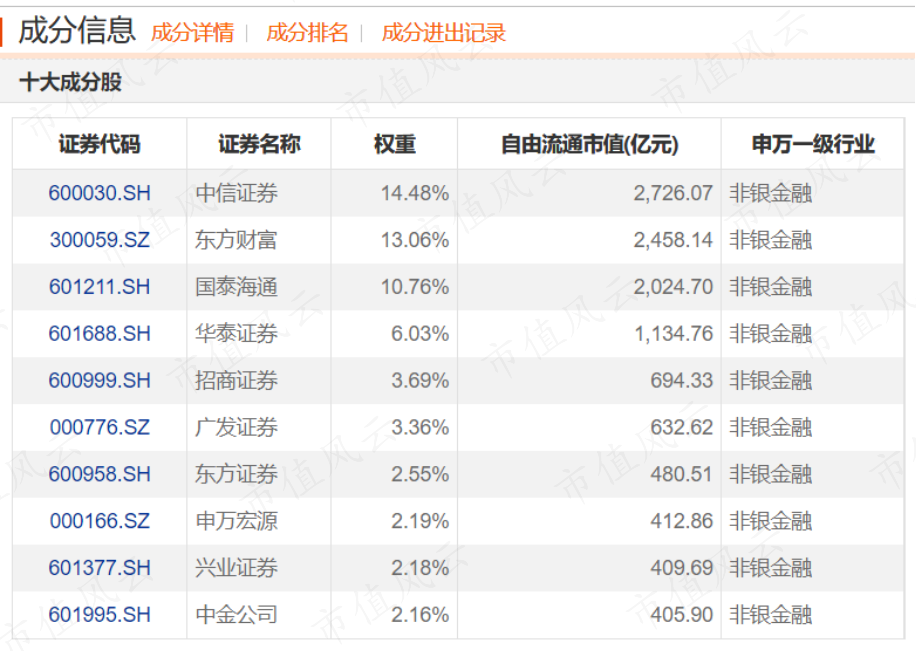This screenshot has height=651, width=916.
Task: Click the 13.06% weight value
Action: pos(415,240)
